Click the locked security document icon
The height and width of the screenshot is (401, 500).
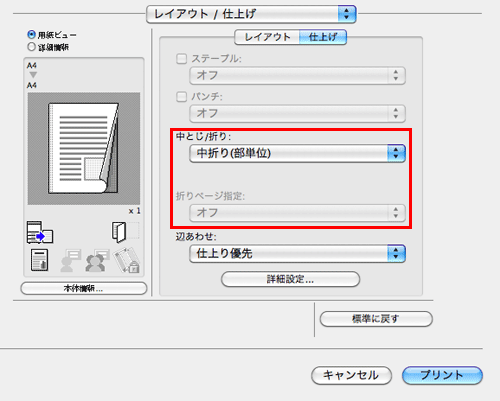127,260
